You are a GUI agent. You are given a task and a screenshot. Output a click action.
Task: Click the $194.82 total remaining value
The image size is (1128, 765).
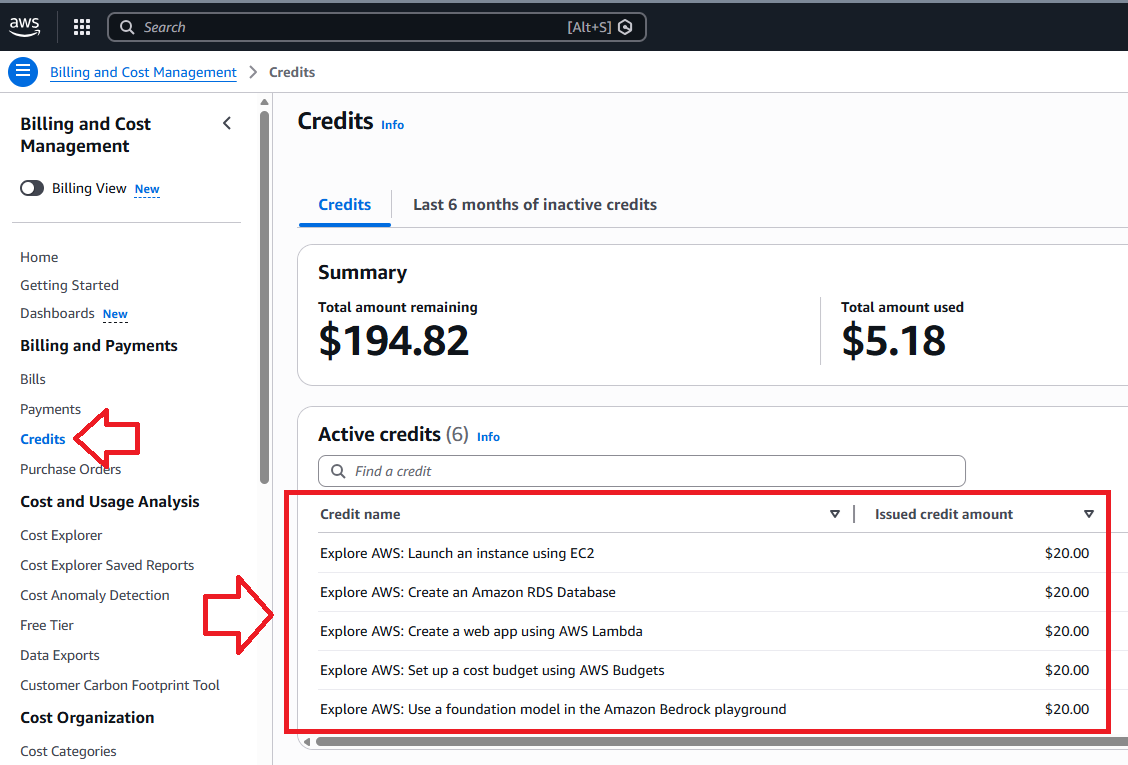pyautogui.click(x=394, y=340)
